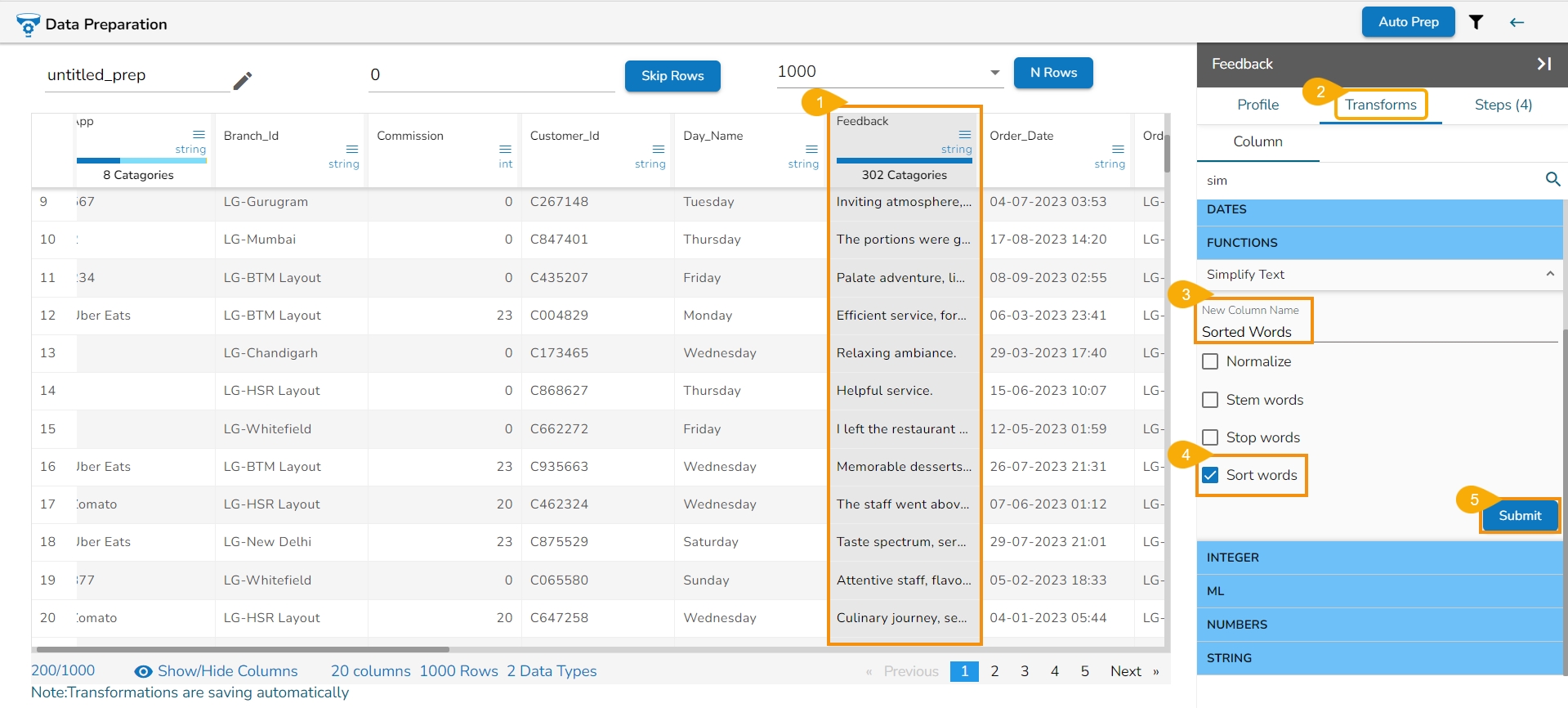Collapse the Feedback side panel
The height and width of the screenshot is (708, 1568).
pyautogui.click(x=1543, y=64)
